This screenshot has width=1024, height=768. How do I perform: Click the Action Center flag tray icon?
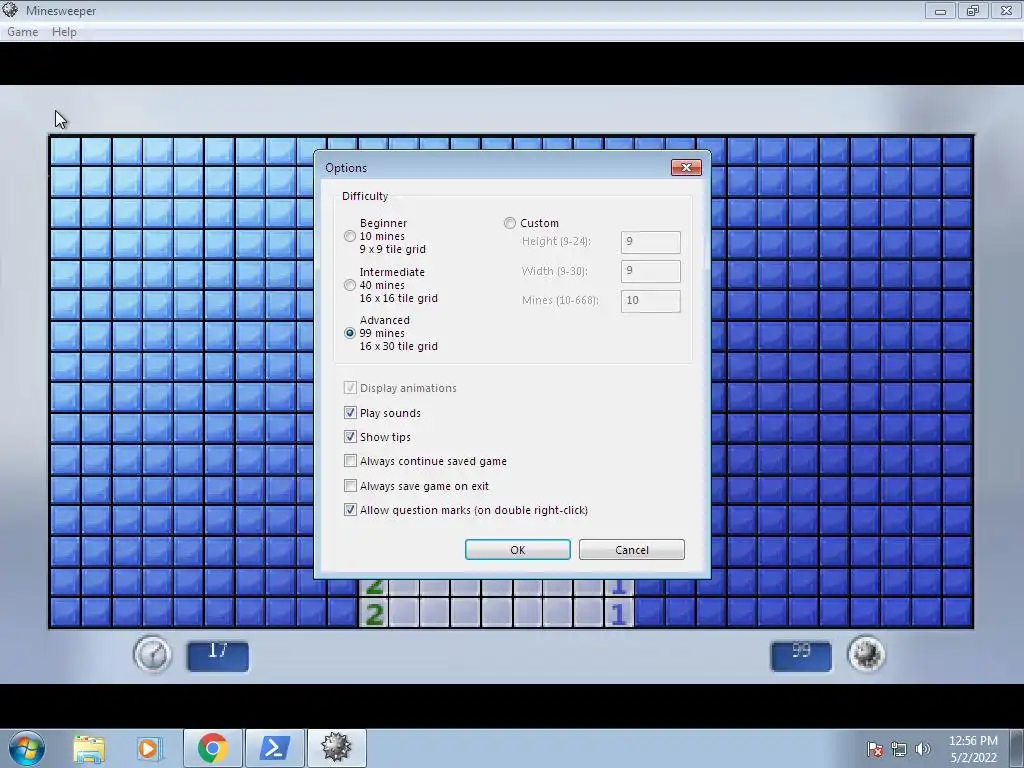point(875,749)
